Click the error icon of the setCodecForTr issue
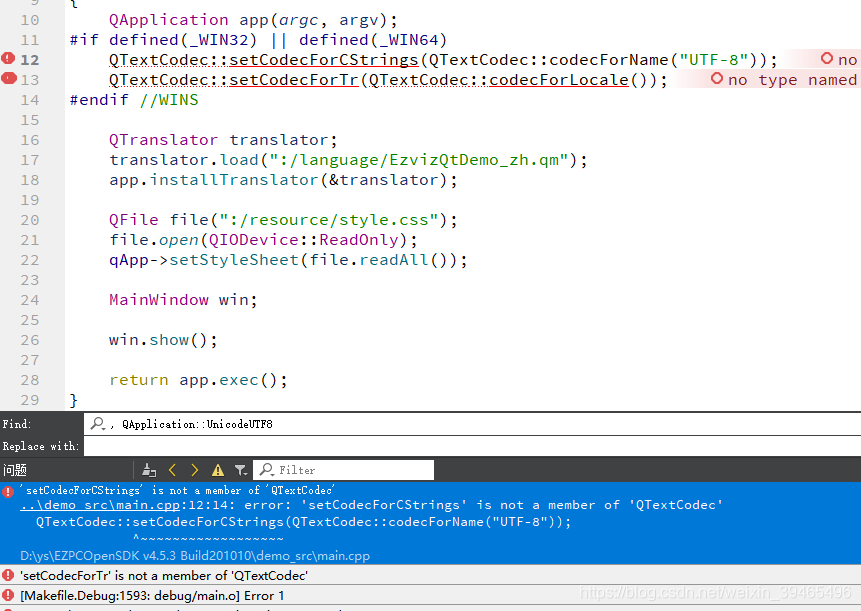 pos(8,575)
